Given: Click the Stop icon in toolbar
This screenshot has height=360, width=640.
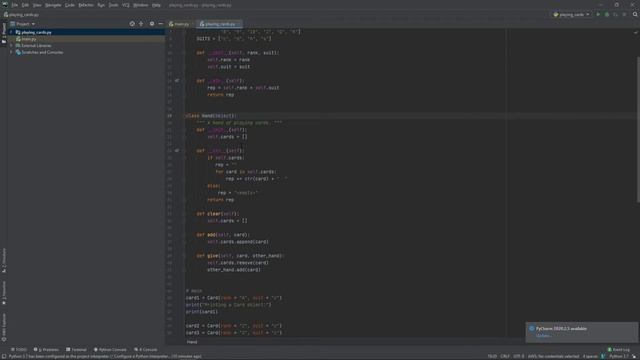Looking at the screenshot, I should (624, 15).
